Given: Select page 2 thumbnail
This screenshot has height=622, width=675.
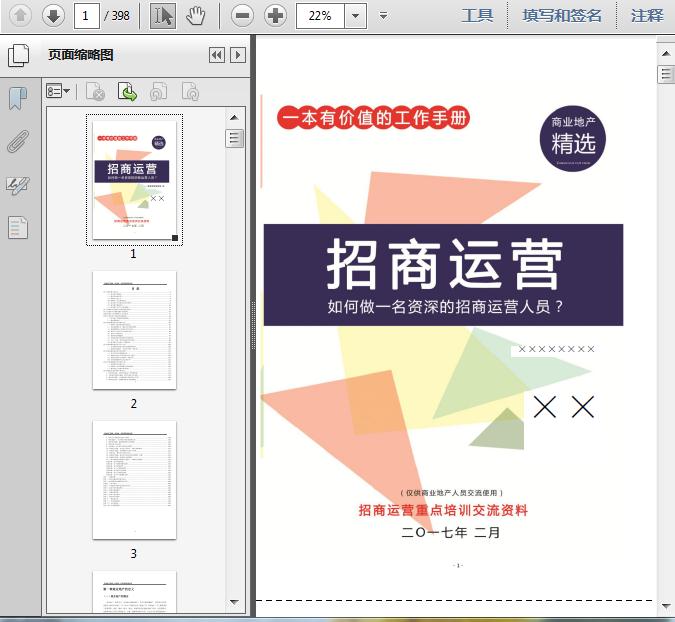Looking at the screenshot, I should tap(134, 330).
